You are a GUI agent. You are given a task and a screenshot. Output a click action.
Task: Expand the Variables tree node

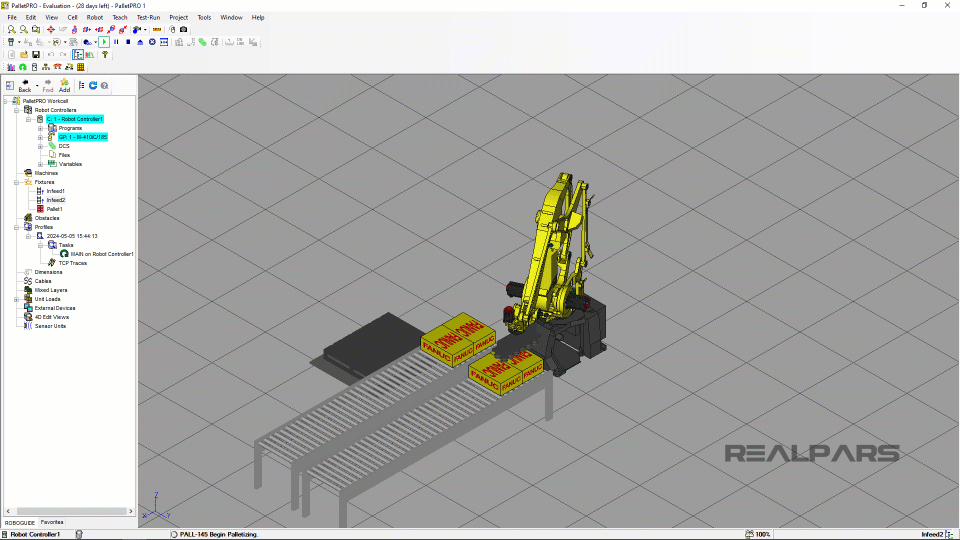[40, 164]
